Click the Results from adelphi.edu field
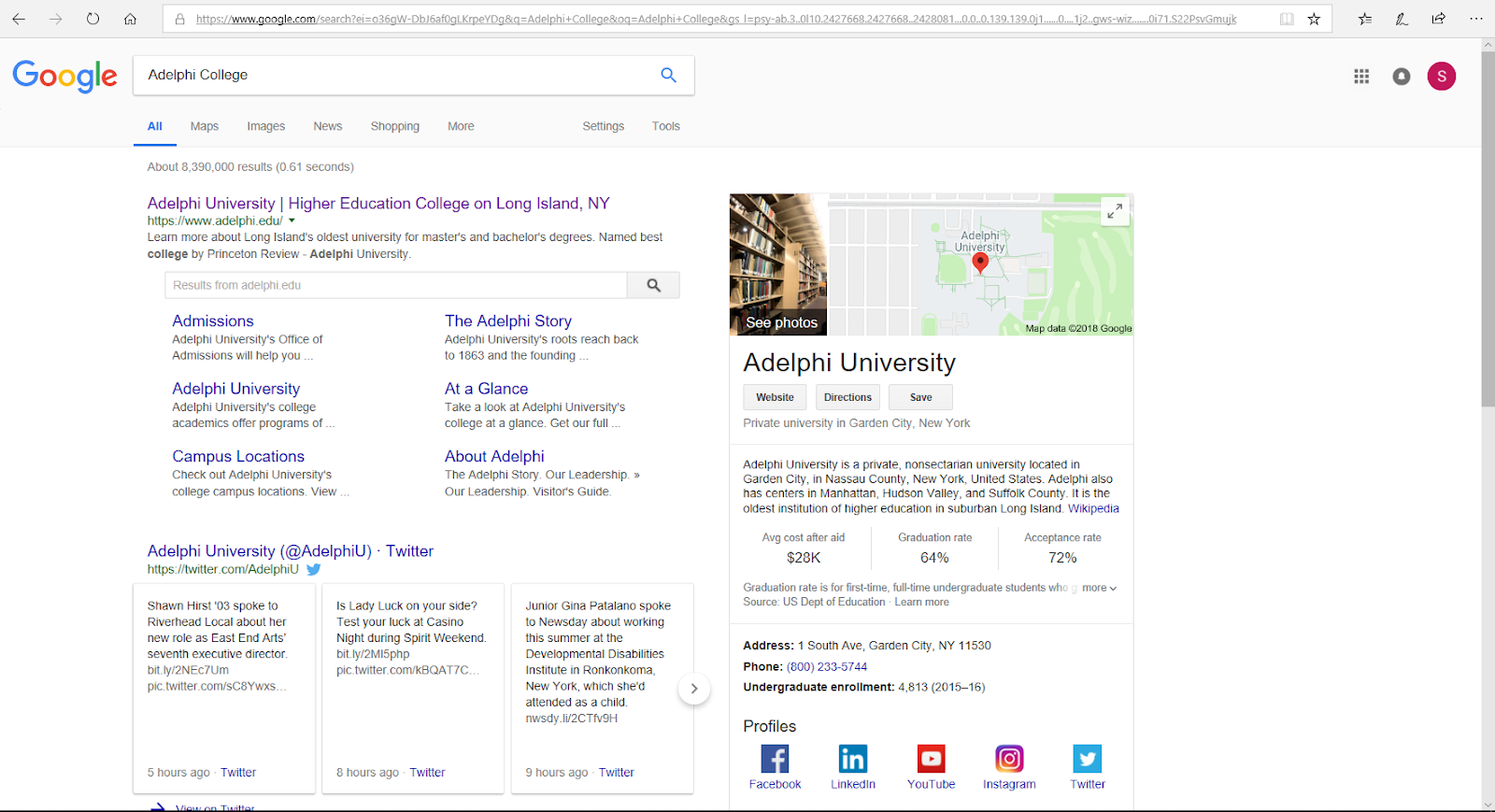 click(396, 285)
